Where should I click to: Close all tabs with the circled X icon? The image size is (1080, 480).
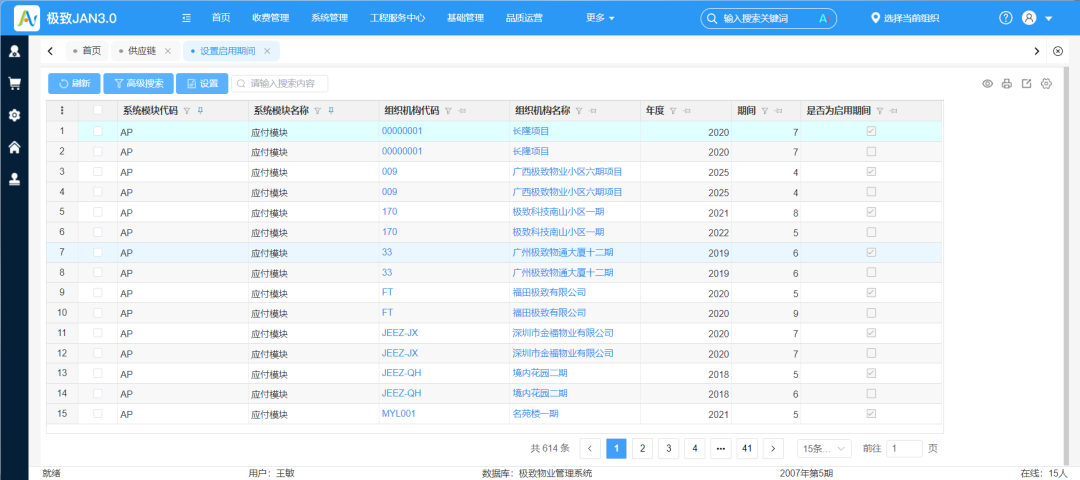tap(1058, 51)
